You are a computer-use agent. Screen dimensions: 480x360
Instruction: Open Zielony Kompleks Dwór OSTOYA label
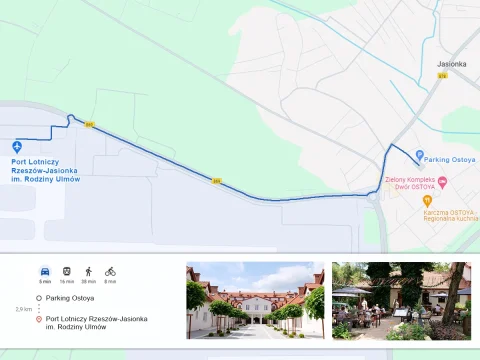[410, 183]
